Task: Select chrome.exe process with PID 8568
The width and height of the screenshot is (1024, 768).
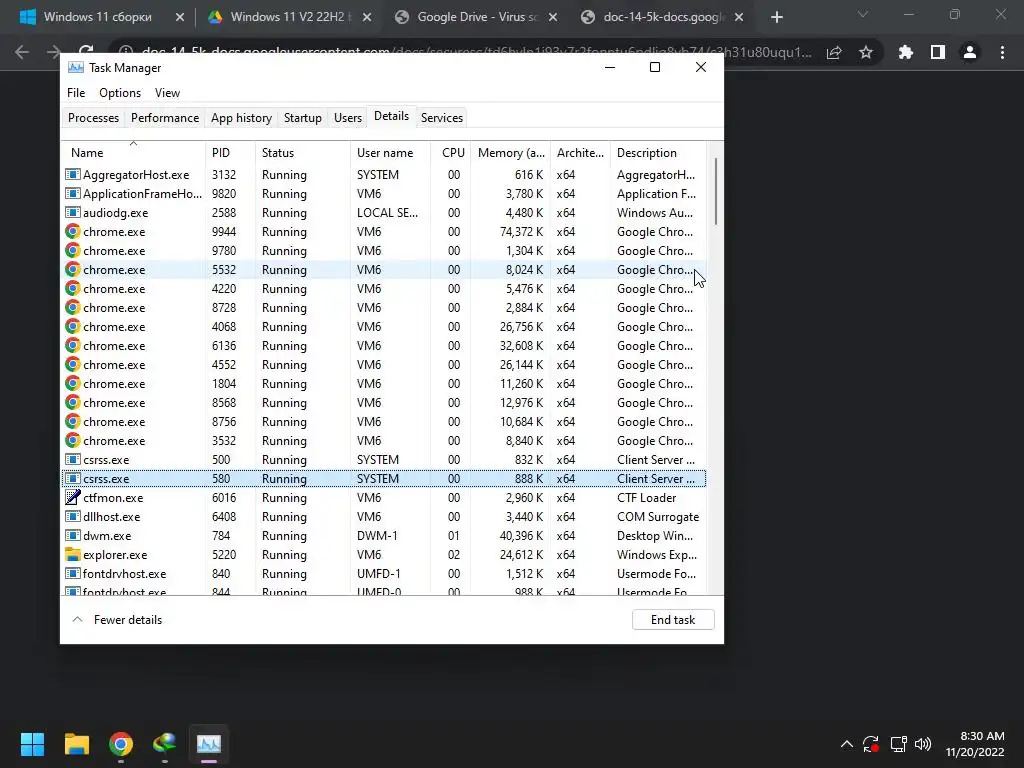Action: (x=384, y=403)
